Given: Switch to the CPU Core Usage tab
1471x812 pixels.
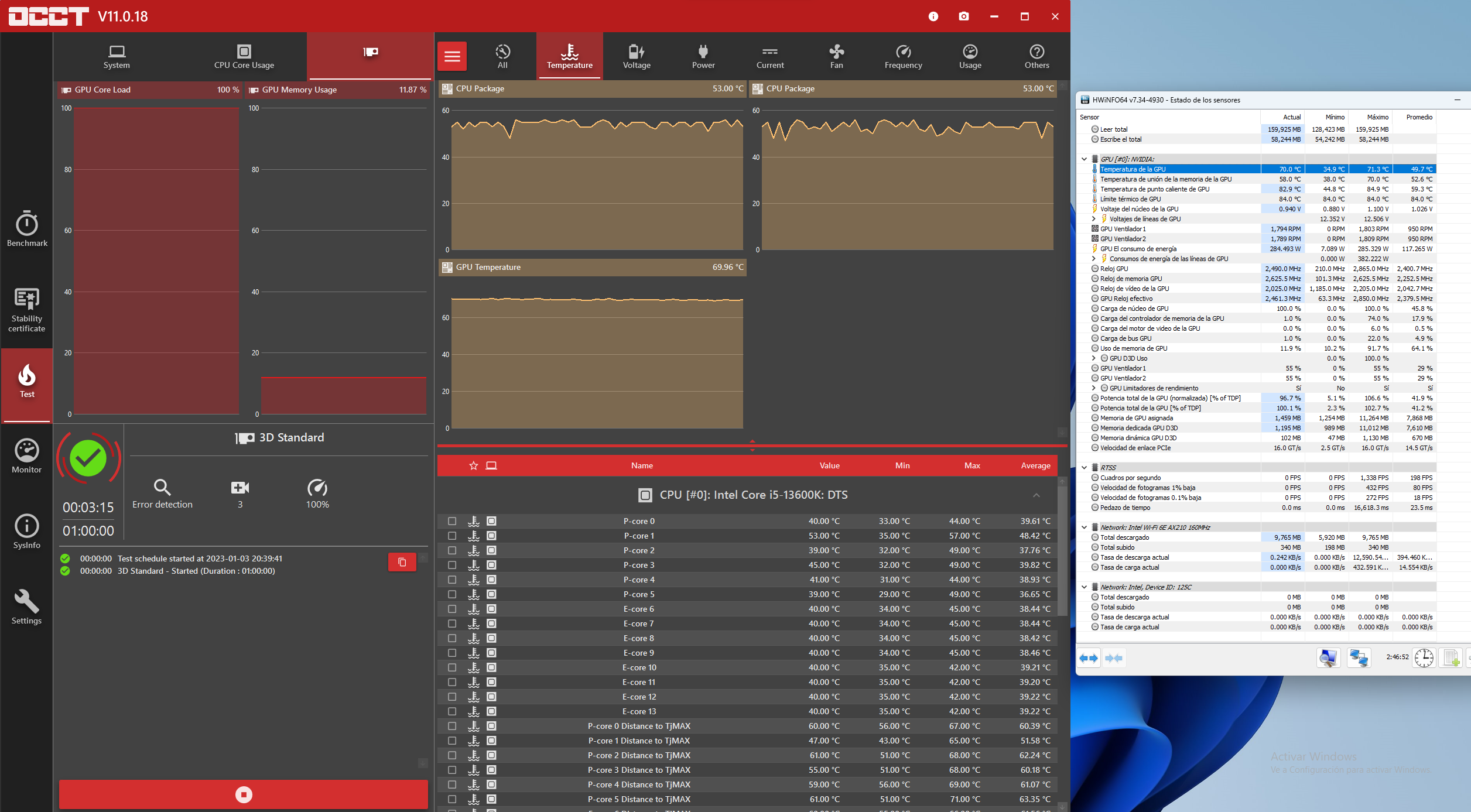Looking at the screenshot, I should 244,57.
